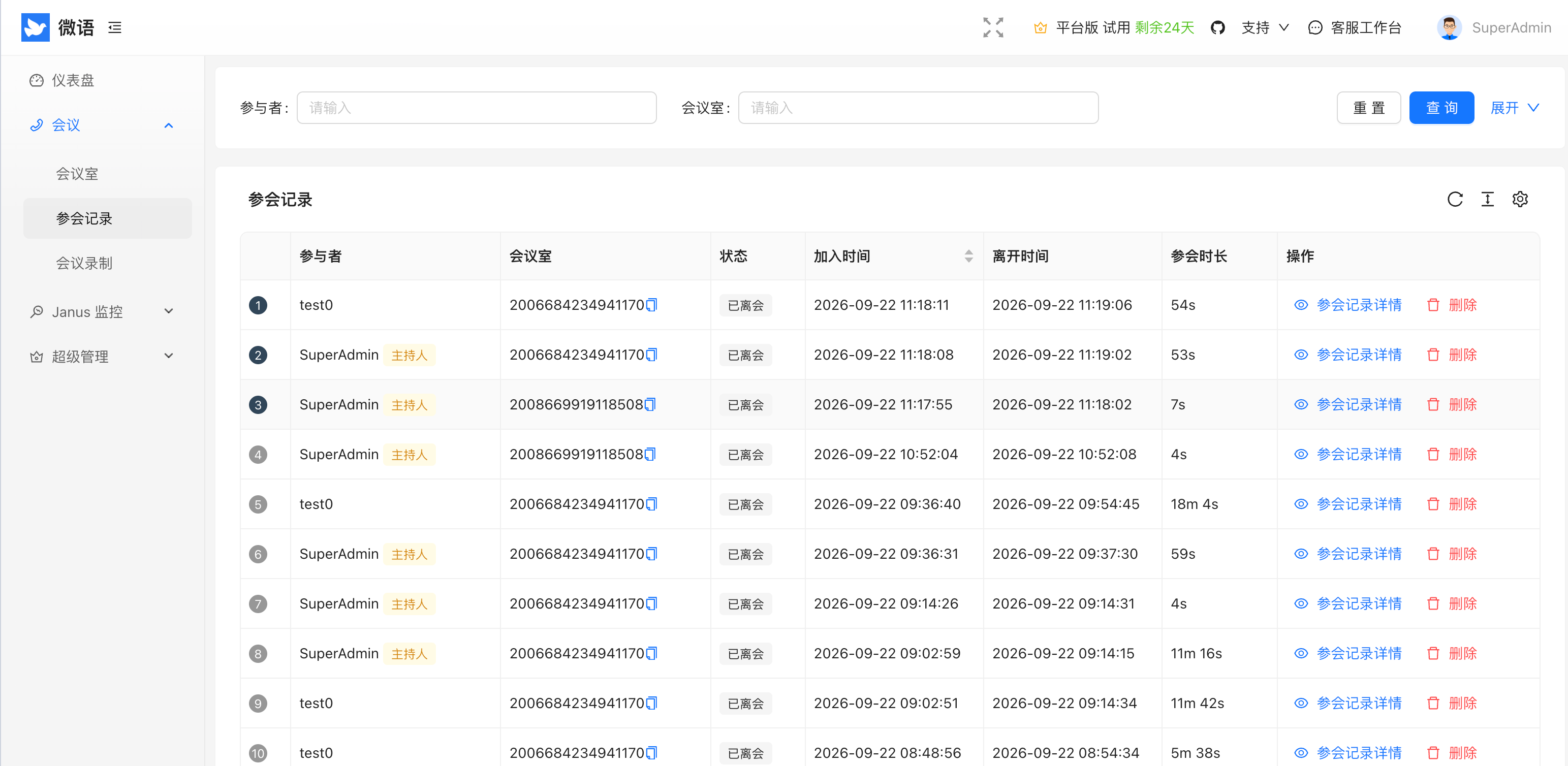Copy room ID in the 09:02:59 row
The image size is (1568, 766).
click(651, 653)
